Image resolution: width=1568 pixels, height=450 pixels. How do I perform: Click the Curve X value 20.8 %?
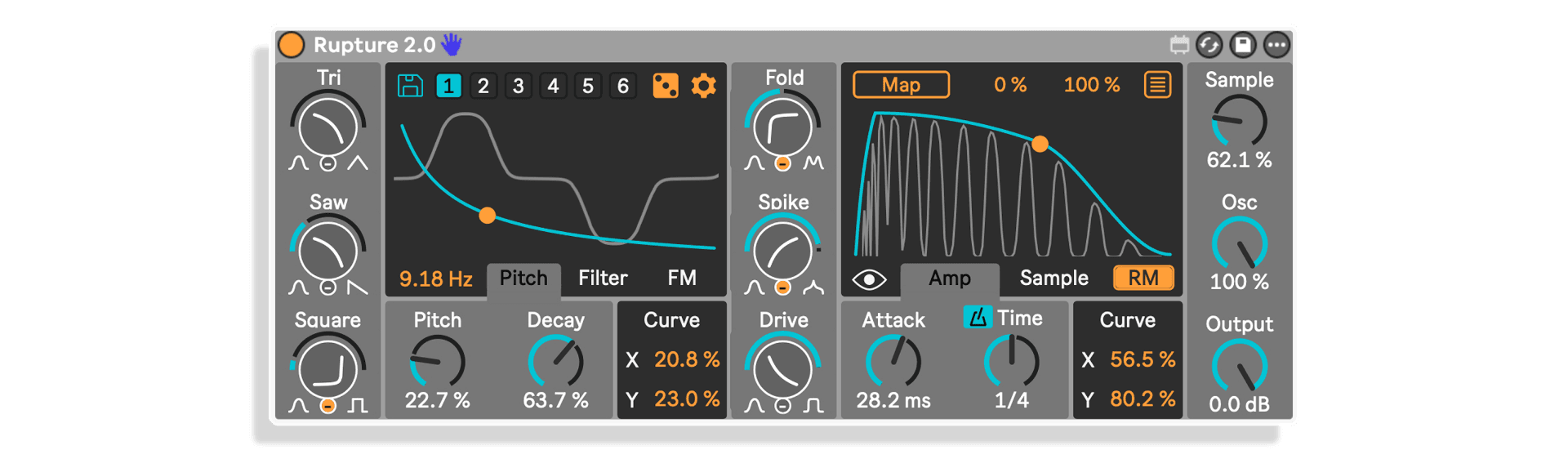(687, 360)
